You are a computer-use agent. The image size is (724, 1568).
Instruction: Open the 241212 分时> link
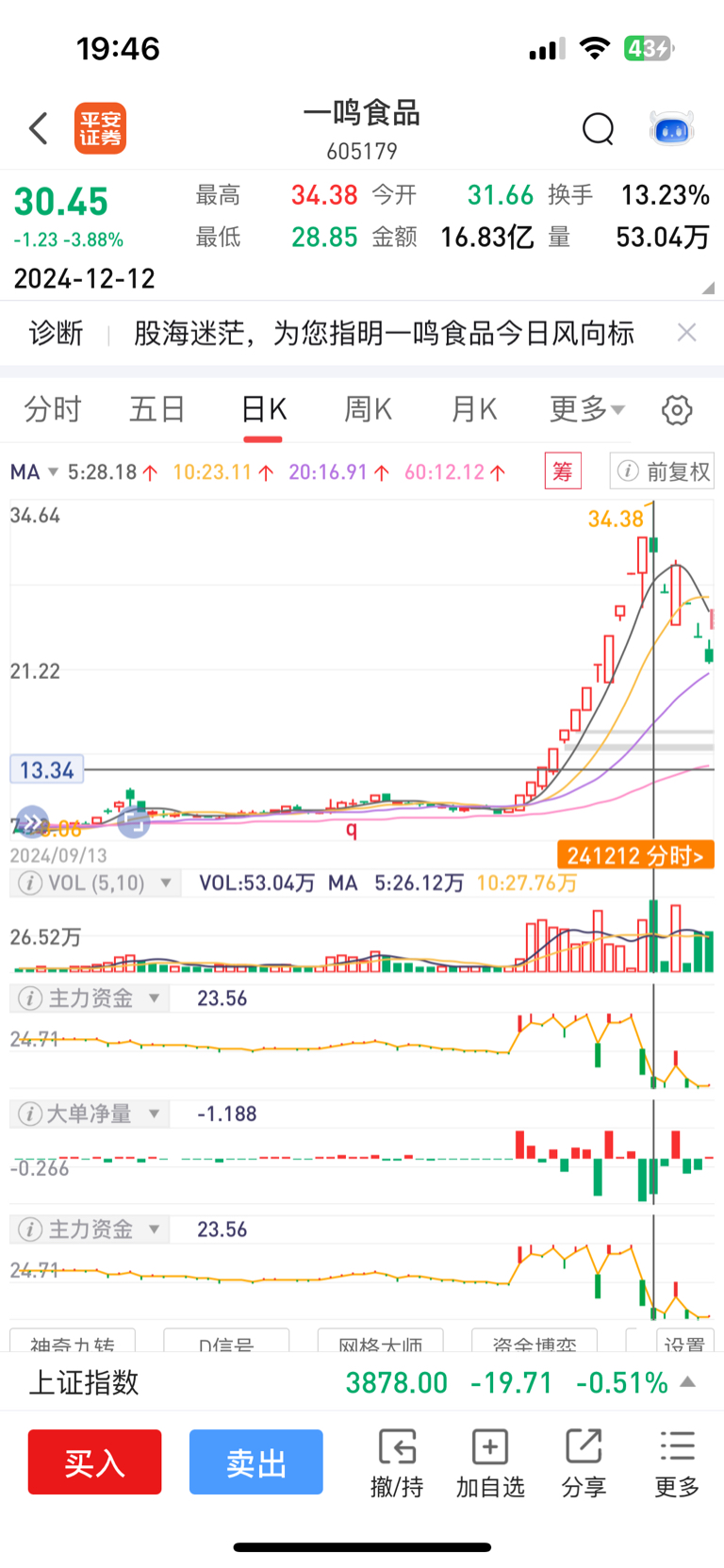[x=635, y=855]
